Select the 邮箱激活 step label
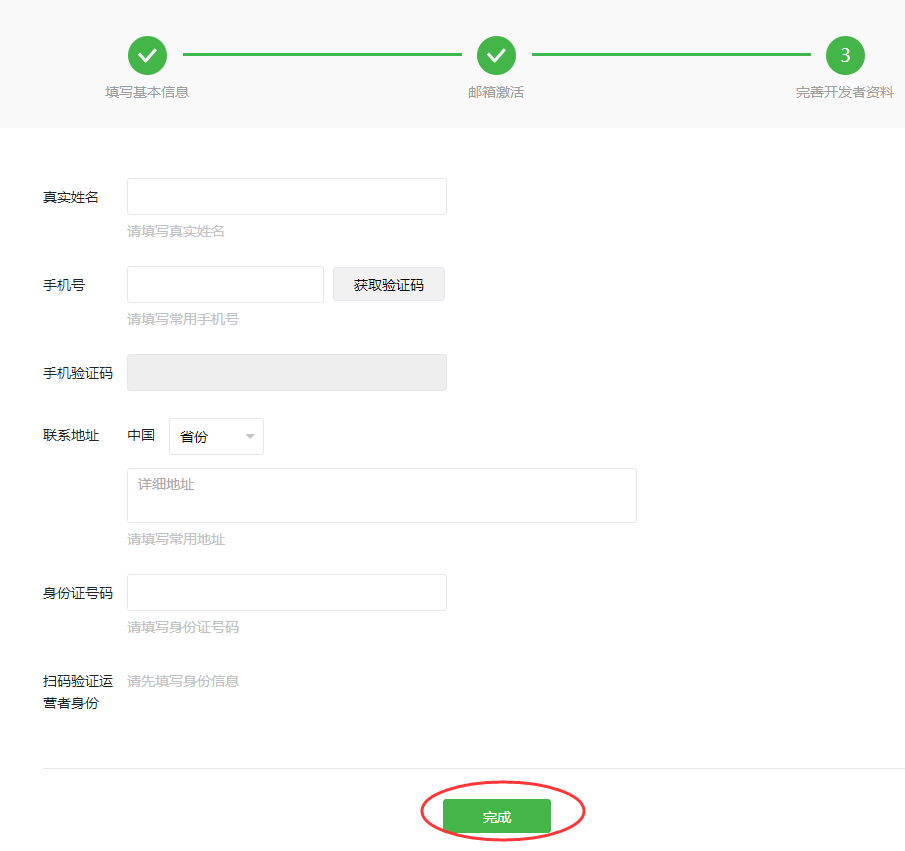Screen dimensions: 905x851 (496, 92)
